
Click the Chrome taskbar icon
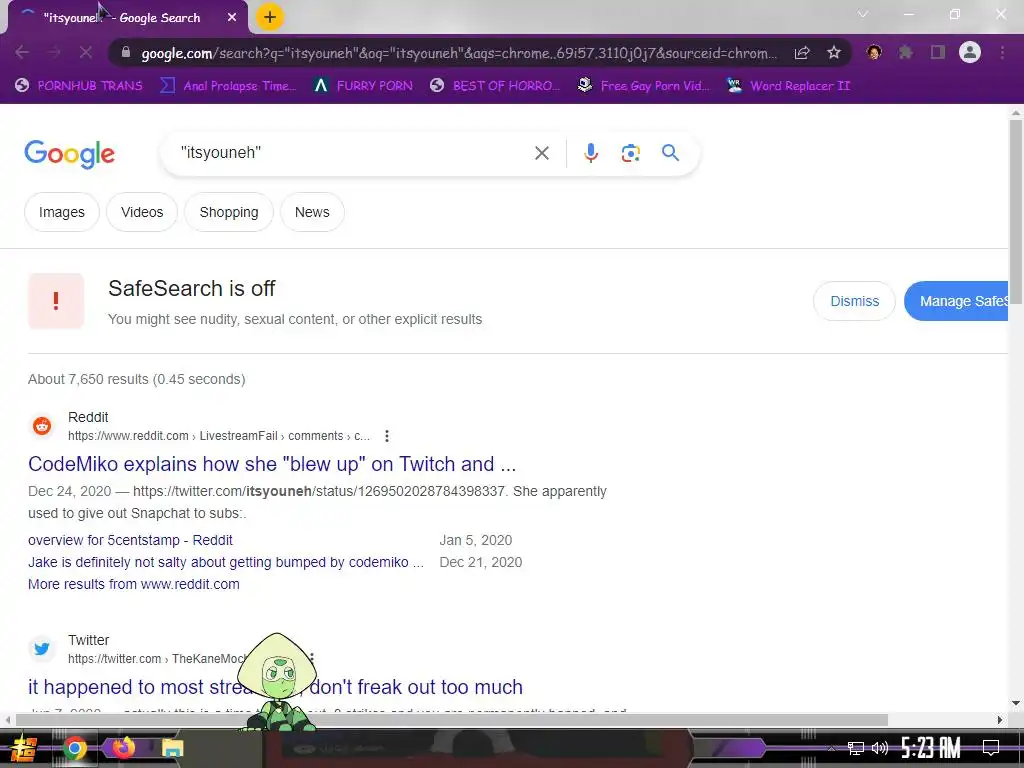[74, 748]
